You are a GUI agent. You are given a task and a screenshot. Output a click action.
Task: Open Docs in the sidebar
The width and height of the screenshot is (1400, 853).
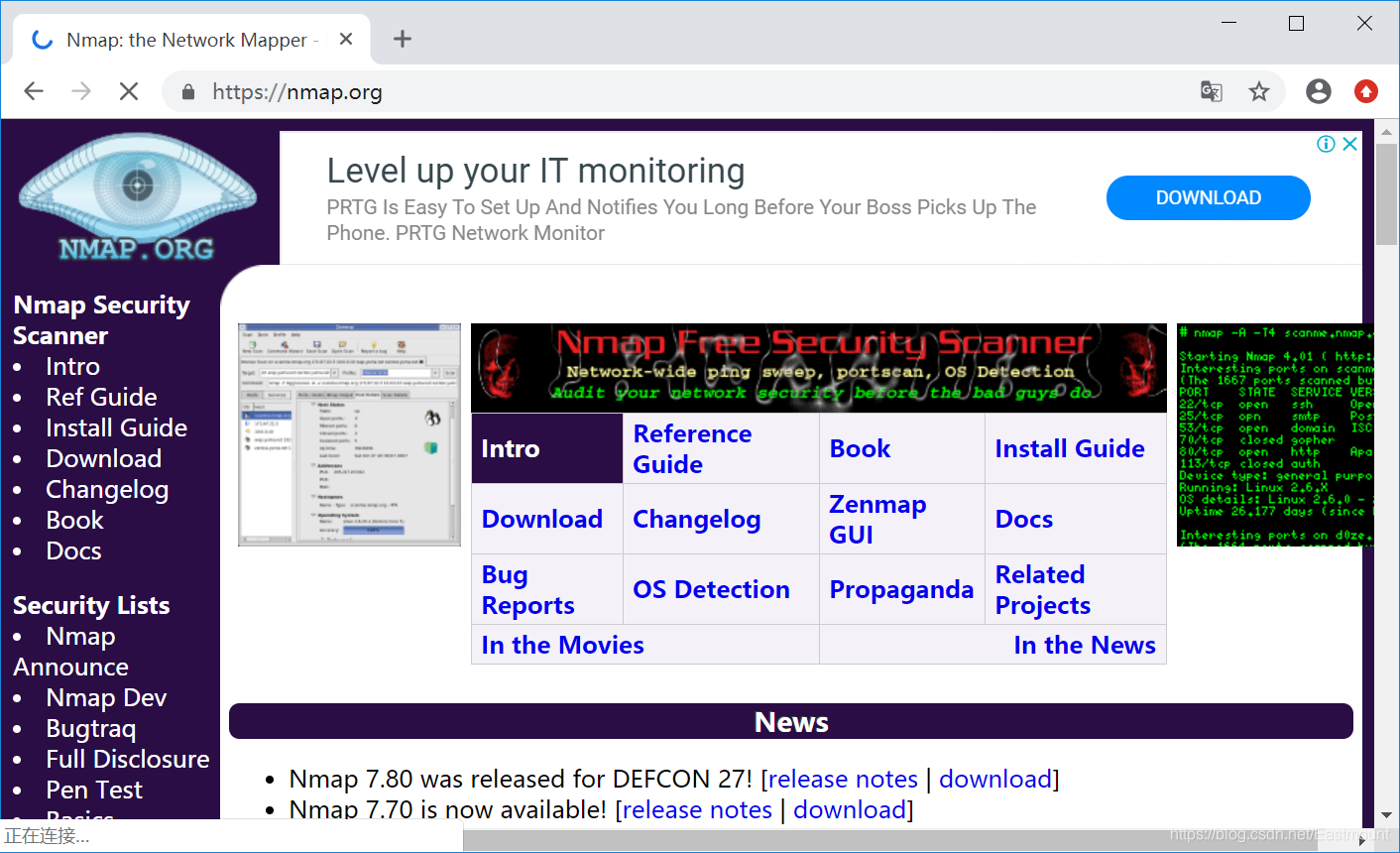pyautogui.click(x=73, y=550)
